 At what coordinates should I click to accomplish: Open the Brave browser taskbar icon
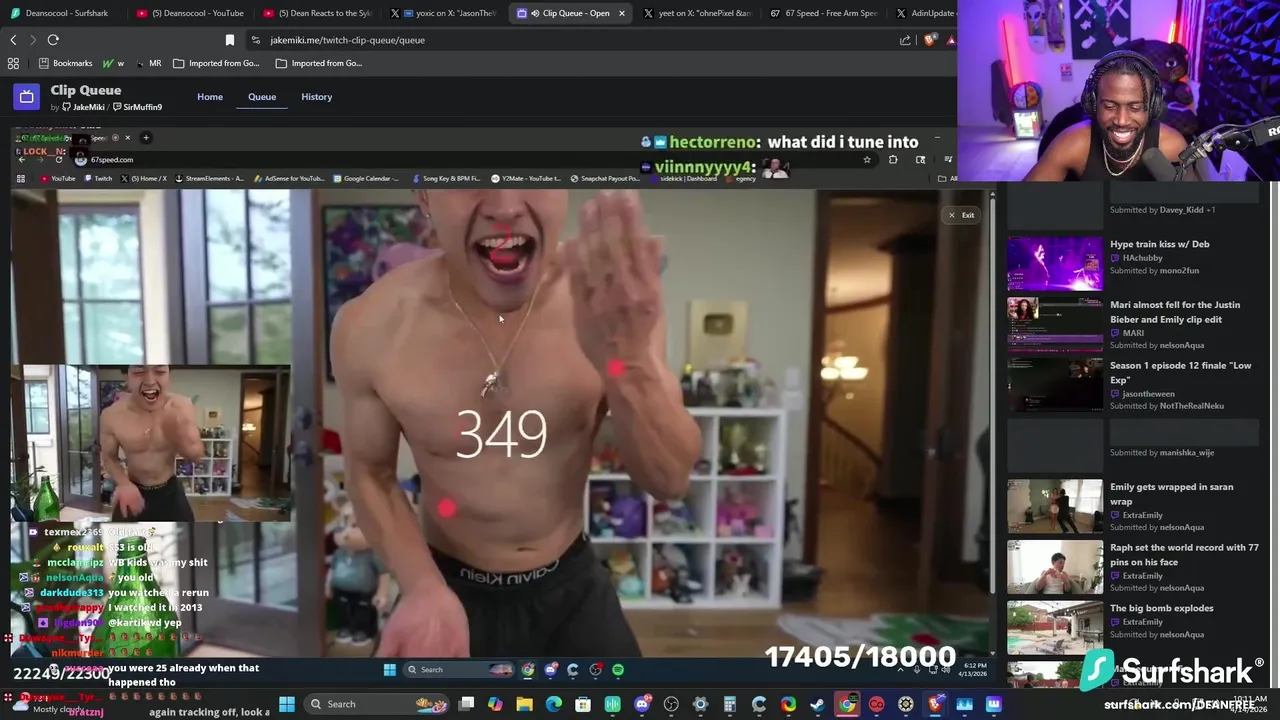pyautogui.click(x=935, y=704)
